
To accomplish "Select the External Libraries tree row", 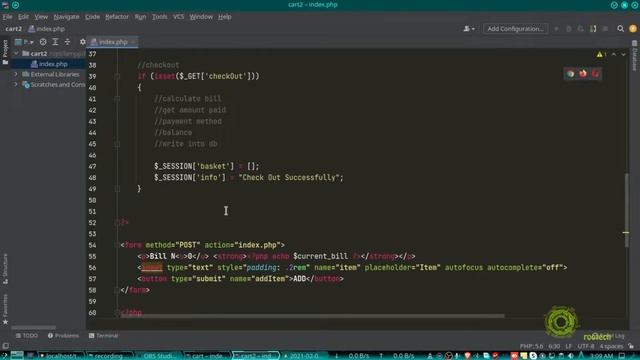I will [50, 74].
